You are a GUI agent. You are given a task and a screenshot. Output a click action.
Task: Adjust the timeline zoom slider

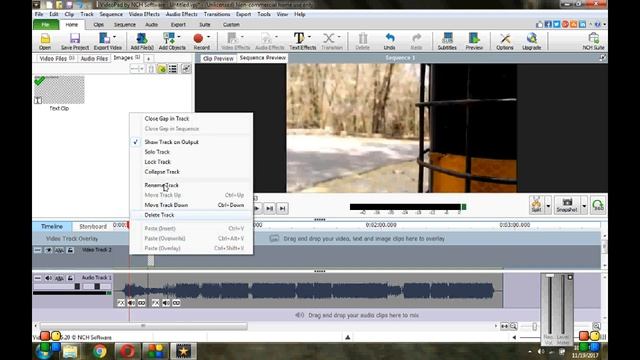coord(535,326)
